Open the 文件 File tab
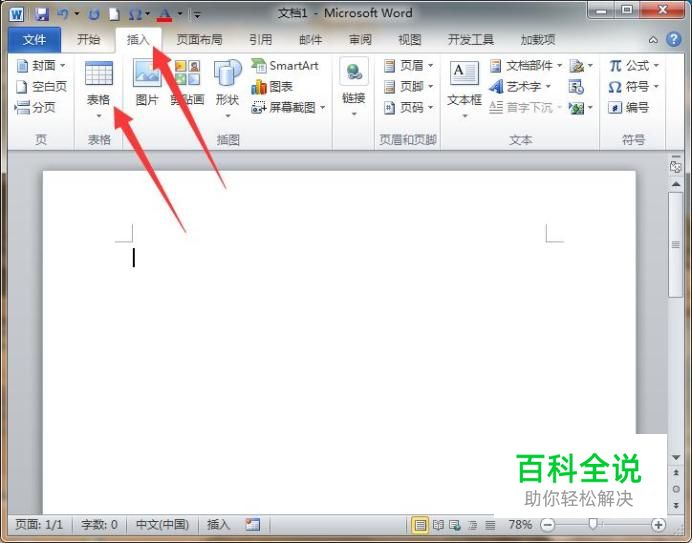This screenshot has width=692, height=543. (x=34, y=40)
